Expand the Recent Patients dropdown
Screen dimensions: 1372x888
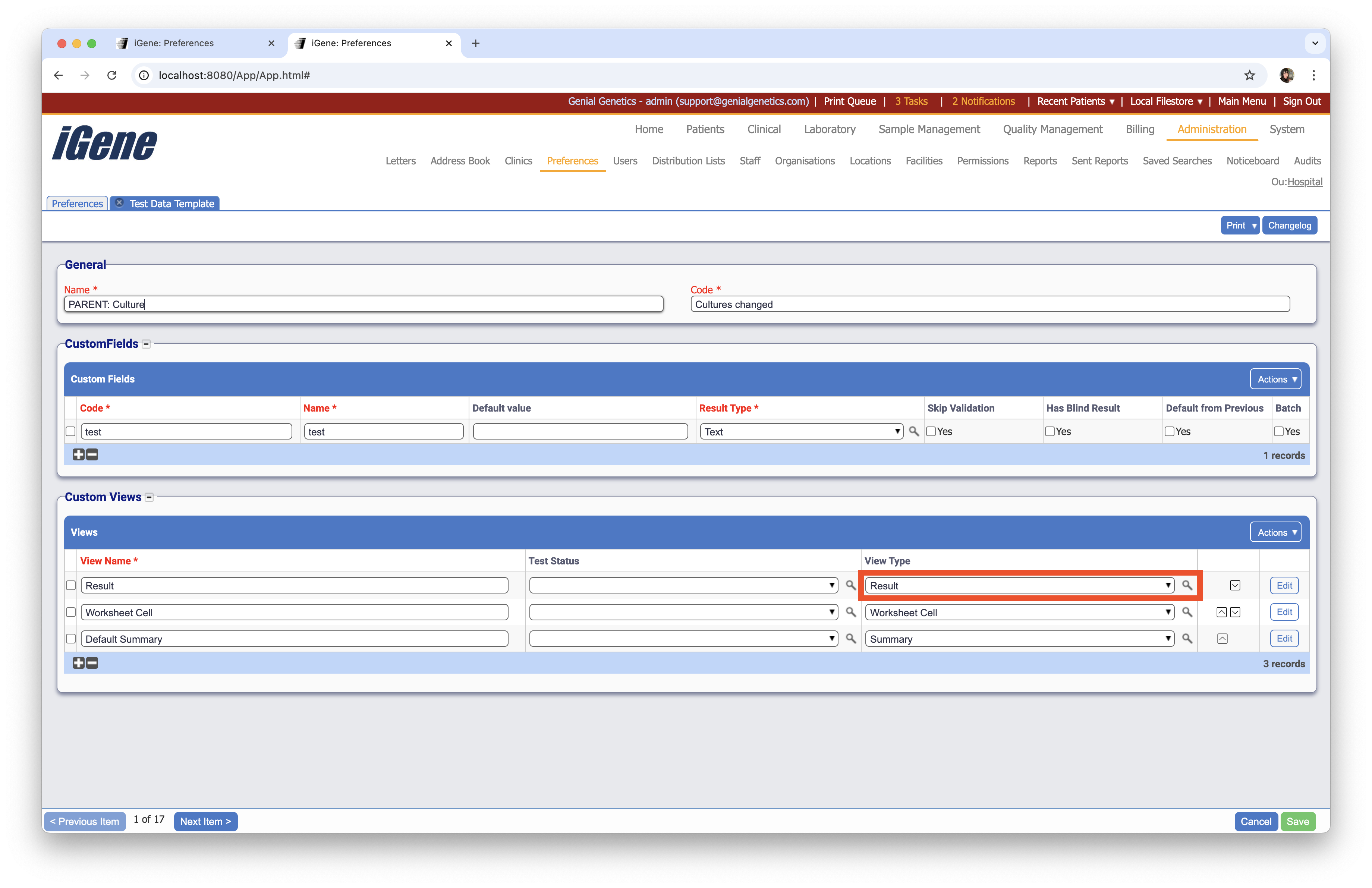tap(1076, 101)
